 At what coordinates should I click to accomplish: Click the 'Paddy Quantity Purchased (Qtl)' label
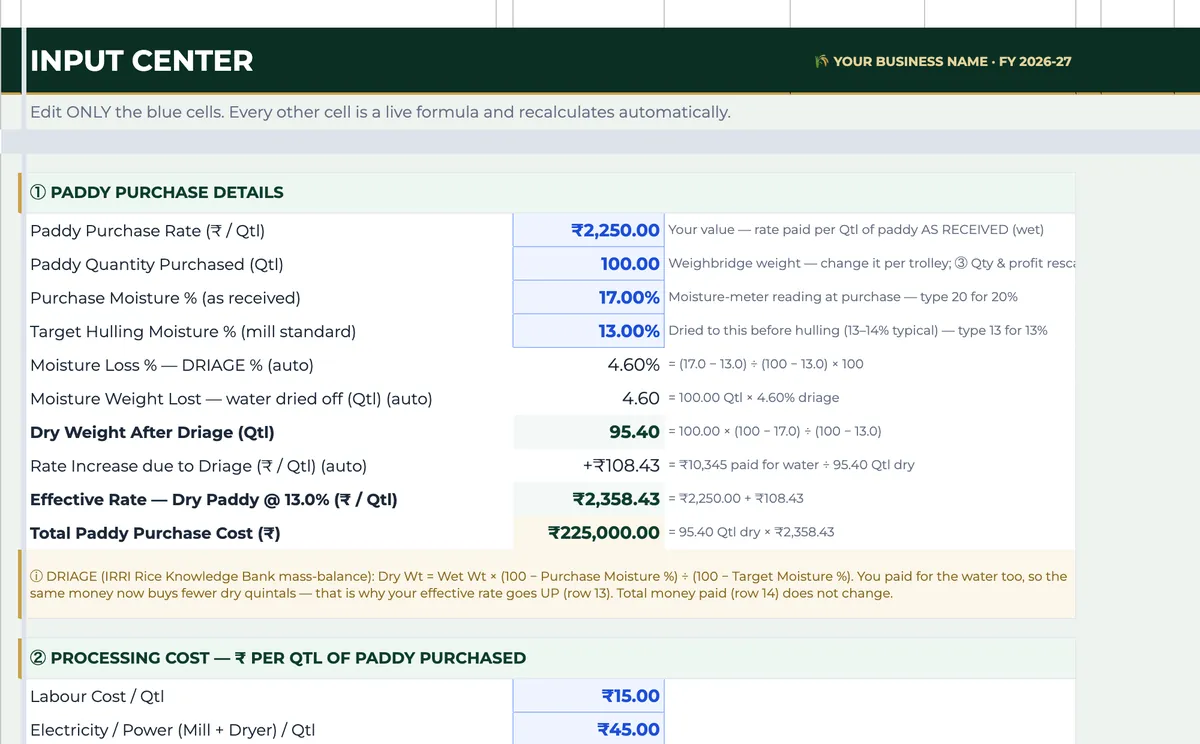click(x=157, y=265)
